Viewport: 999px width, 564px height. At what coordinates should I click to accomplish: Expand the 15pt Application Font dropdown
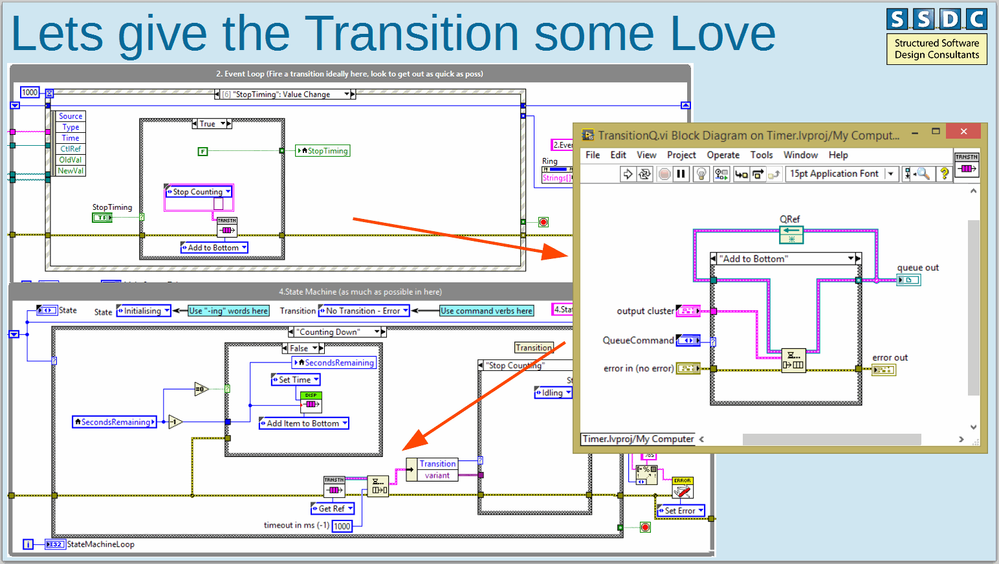(x=891, y=174)
